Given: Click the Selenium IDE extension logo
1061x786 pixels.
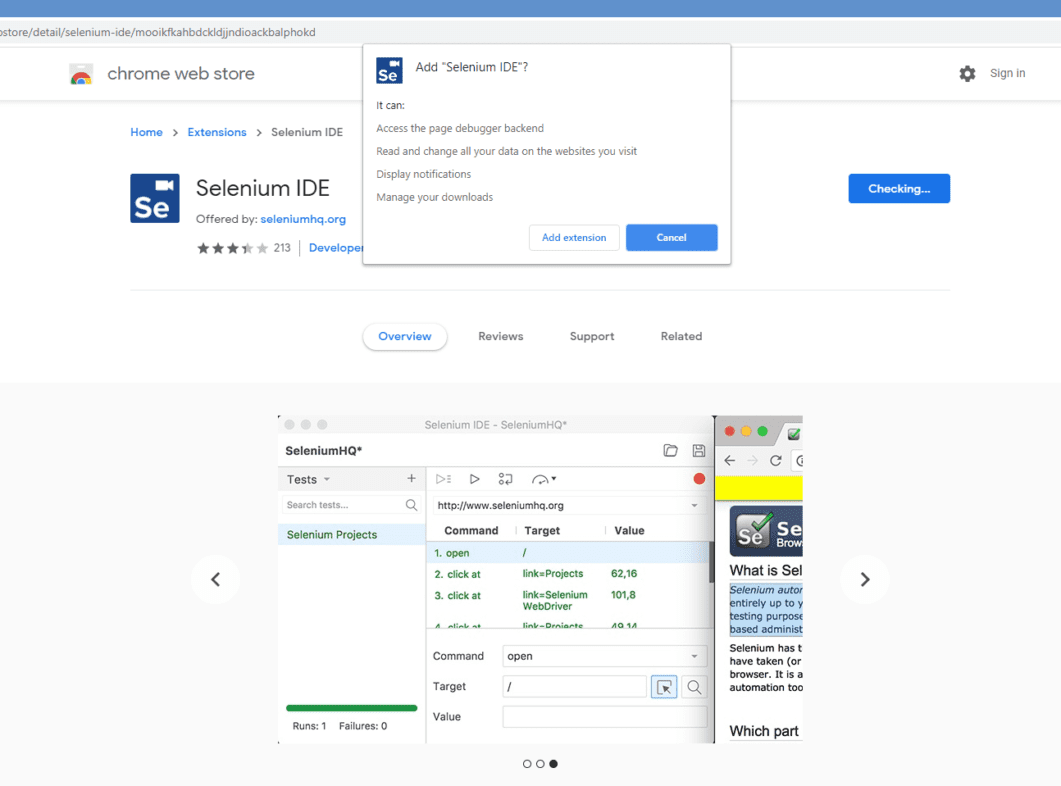Looking at the screenshot, I should point(155,198).
